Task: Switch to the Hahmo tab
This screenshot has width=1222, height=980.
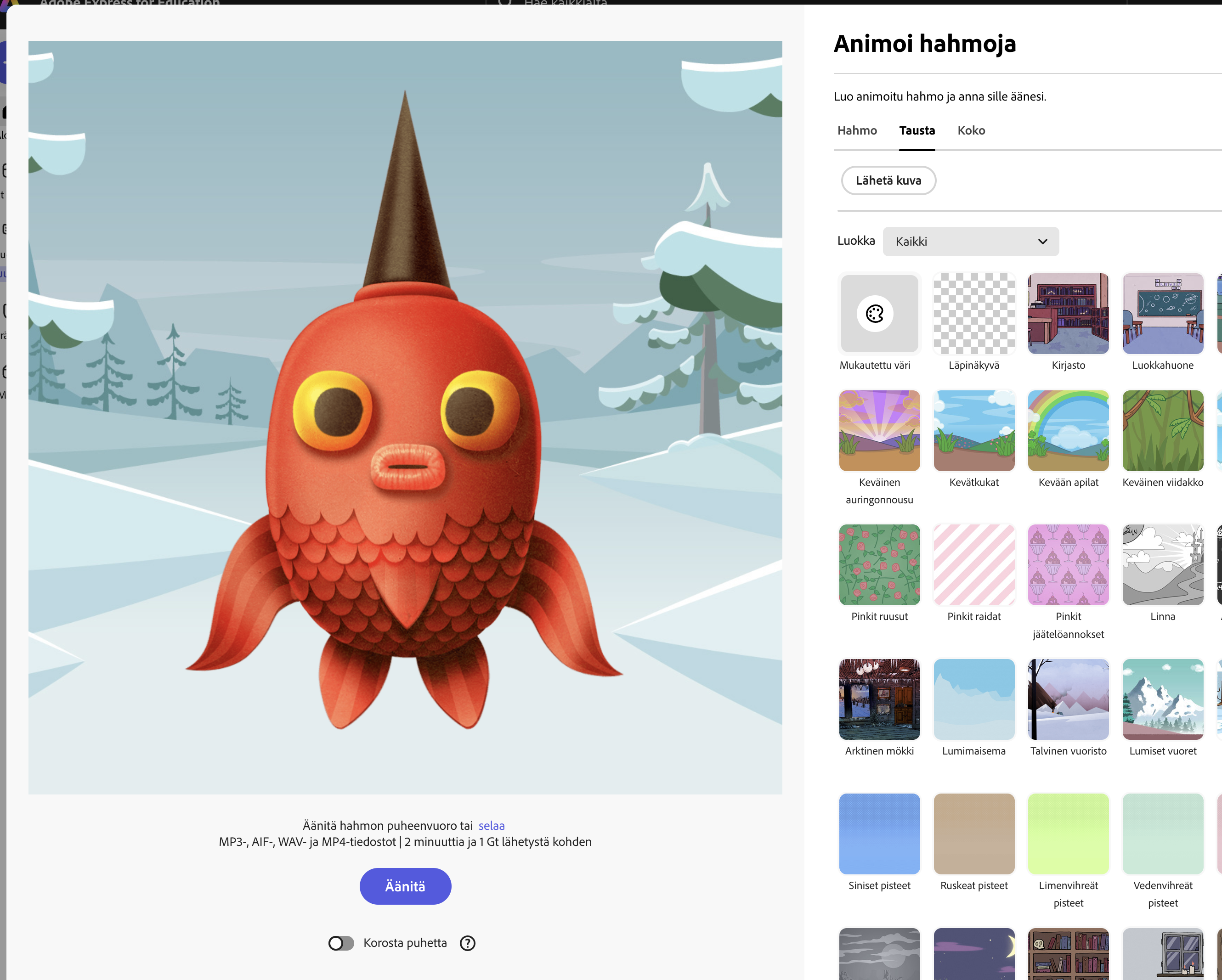Action: [857, 130]
